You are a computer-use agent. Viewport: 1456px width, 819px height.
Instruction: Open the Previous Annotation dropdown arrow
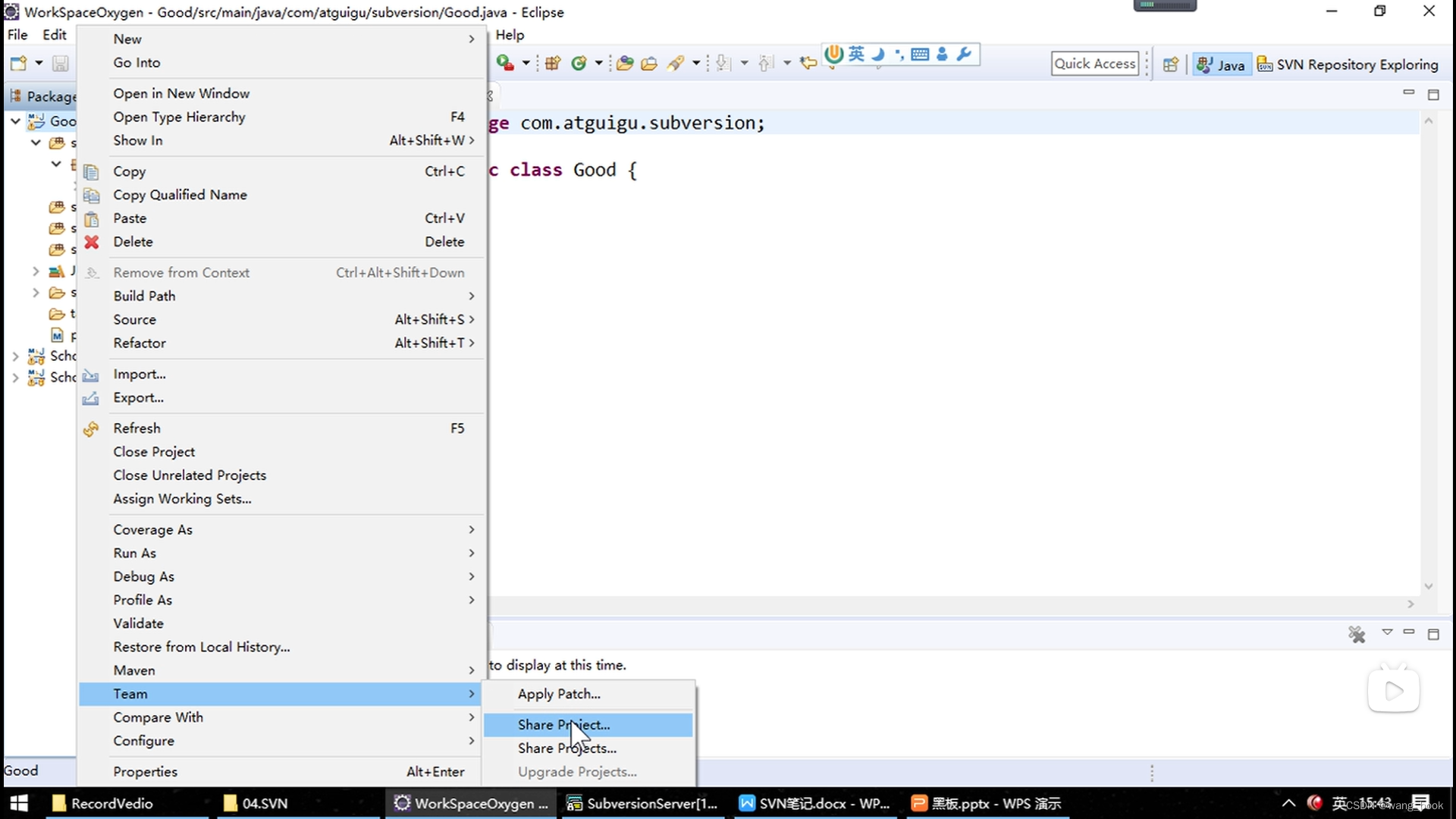pyautogui.click(x=787, y=64)
